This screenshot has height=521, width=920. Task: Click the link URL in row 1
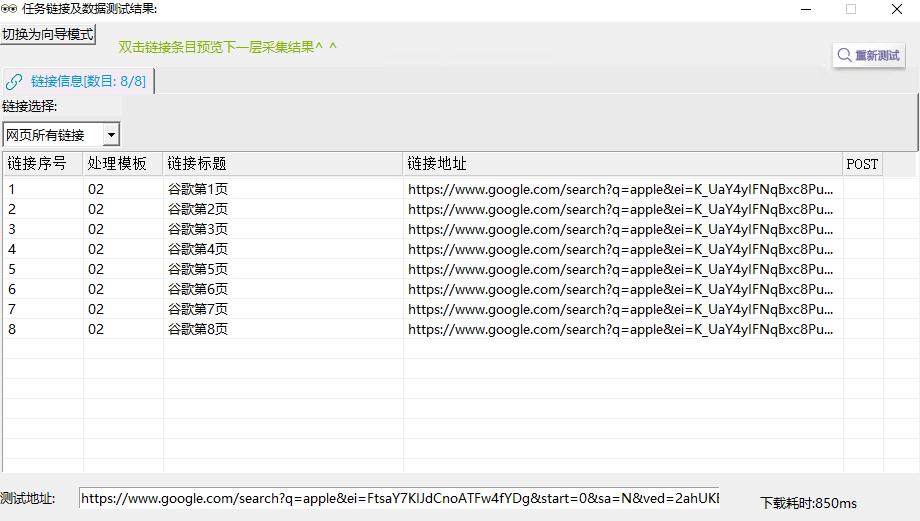pyautogui.click(x=620, y=190)
